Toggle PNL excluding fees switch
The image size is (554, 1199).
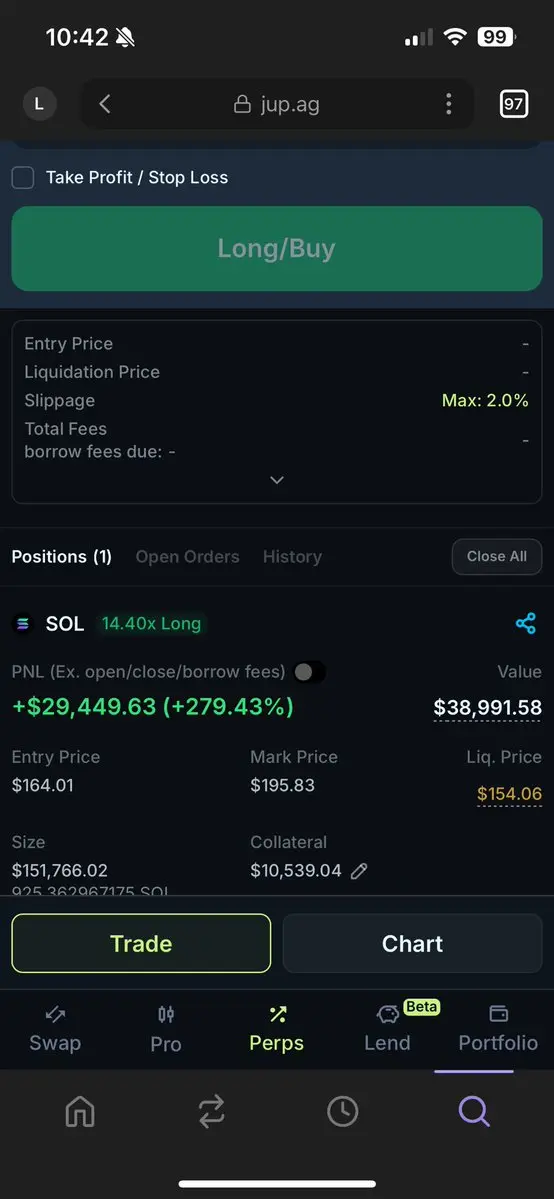tap(309, 672)
